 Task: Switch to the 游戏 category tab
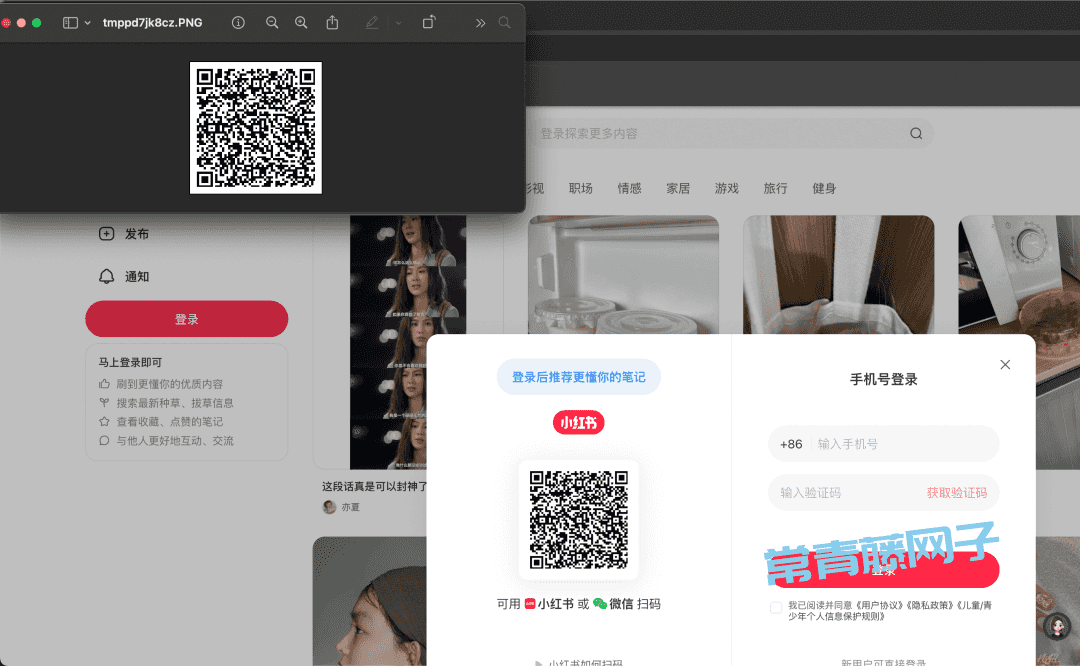727,188
